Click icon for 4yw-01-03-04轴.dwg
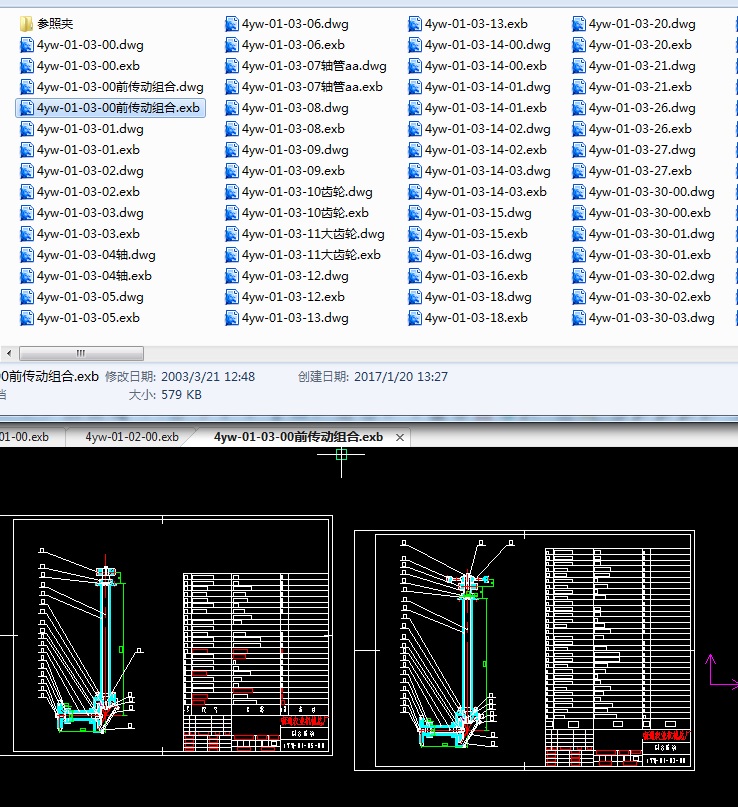 click(26, 255)
